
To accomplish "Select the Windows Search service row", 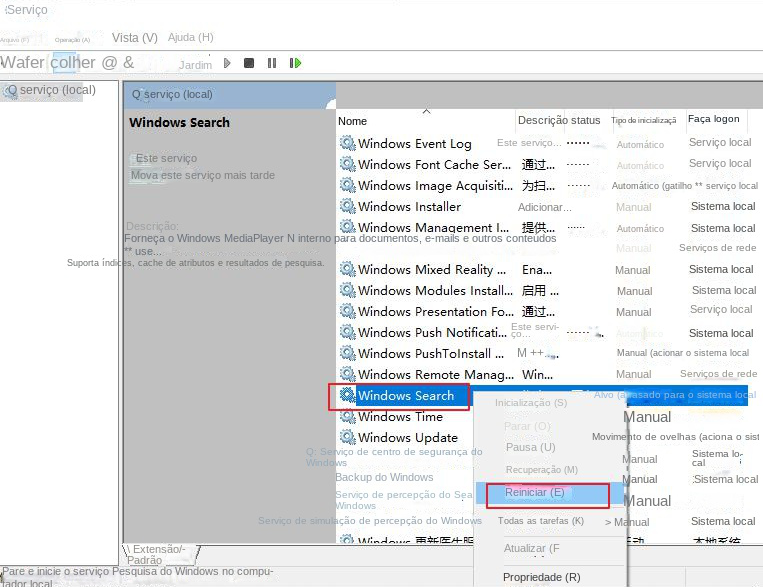I will pos(406,395).
